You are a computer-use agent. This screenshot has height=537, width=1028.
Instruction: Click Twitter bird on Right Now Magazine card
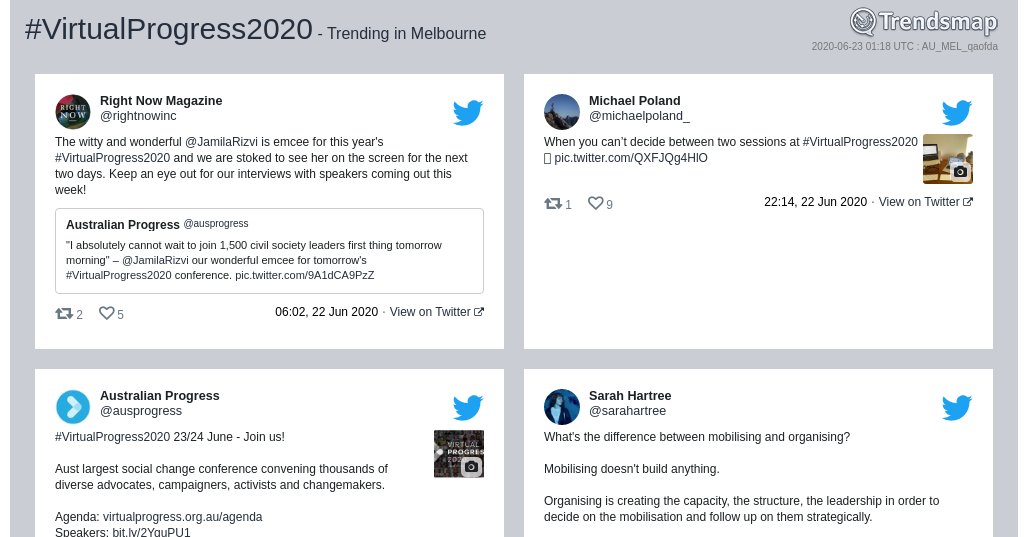[467, 113]
